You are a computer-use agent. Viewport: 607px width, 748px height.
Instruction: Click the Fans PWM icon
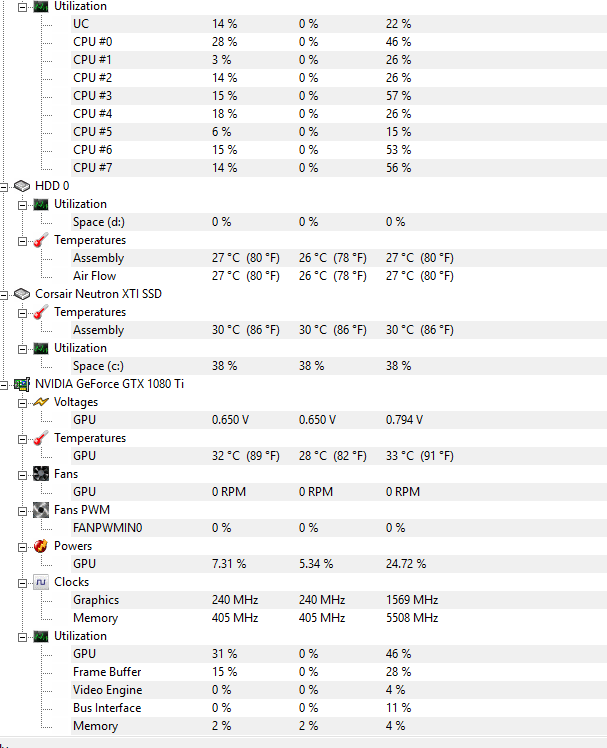(x=41, y=510)
